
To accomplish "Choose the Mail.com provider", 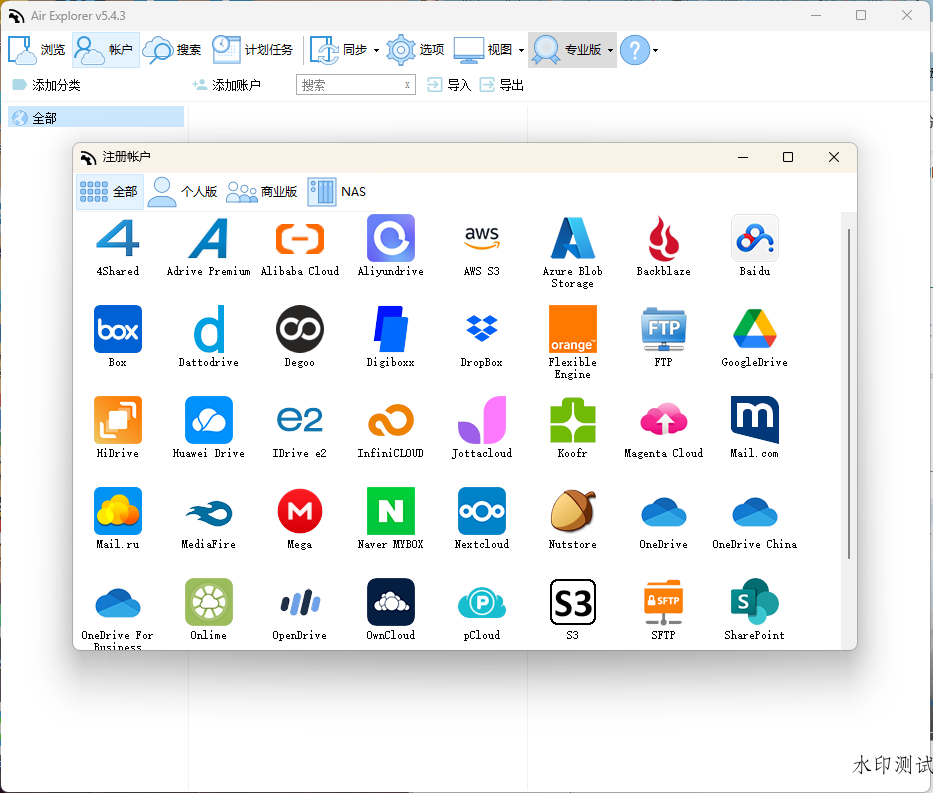I will (754, 420).
